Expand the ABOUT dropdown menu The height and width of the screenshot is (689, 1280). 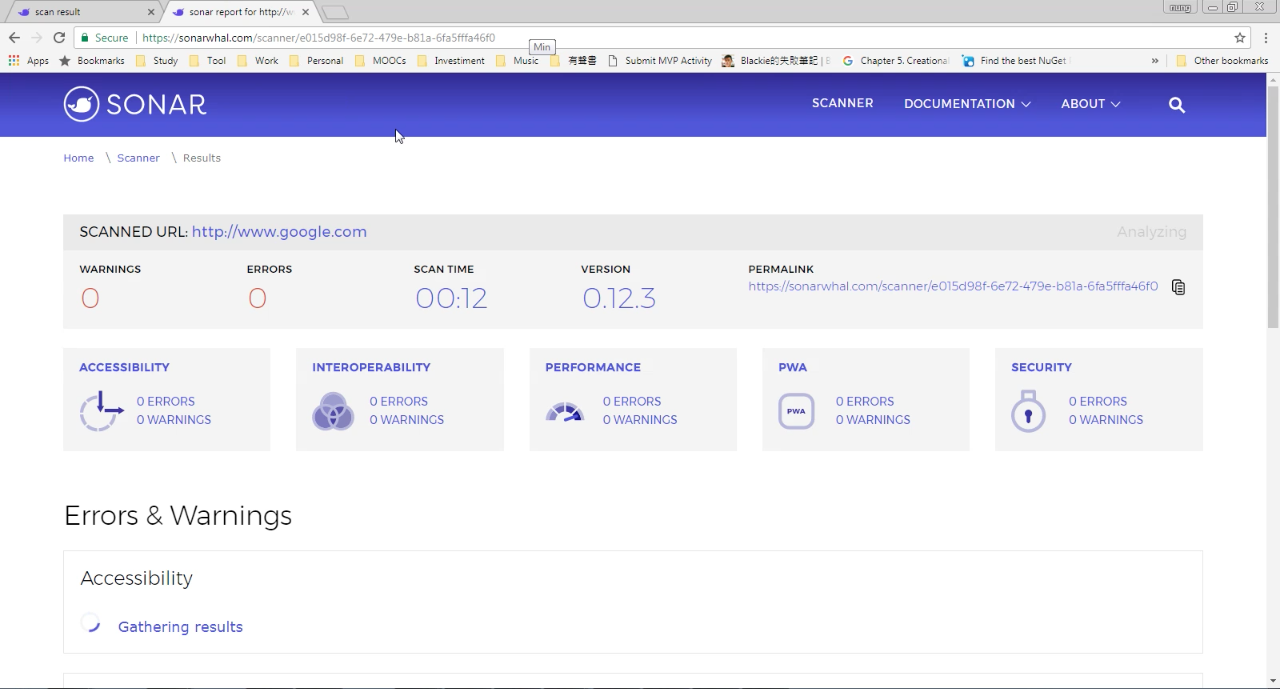tap(1090, 104)
